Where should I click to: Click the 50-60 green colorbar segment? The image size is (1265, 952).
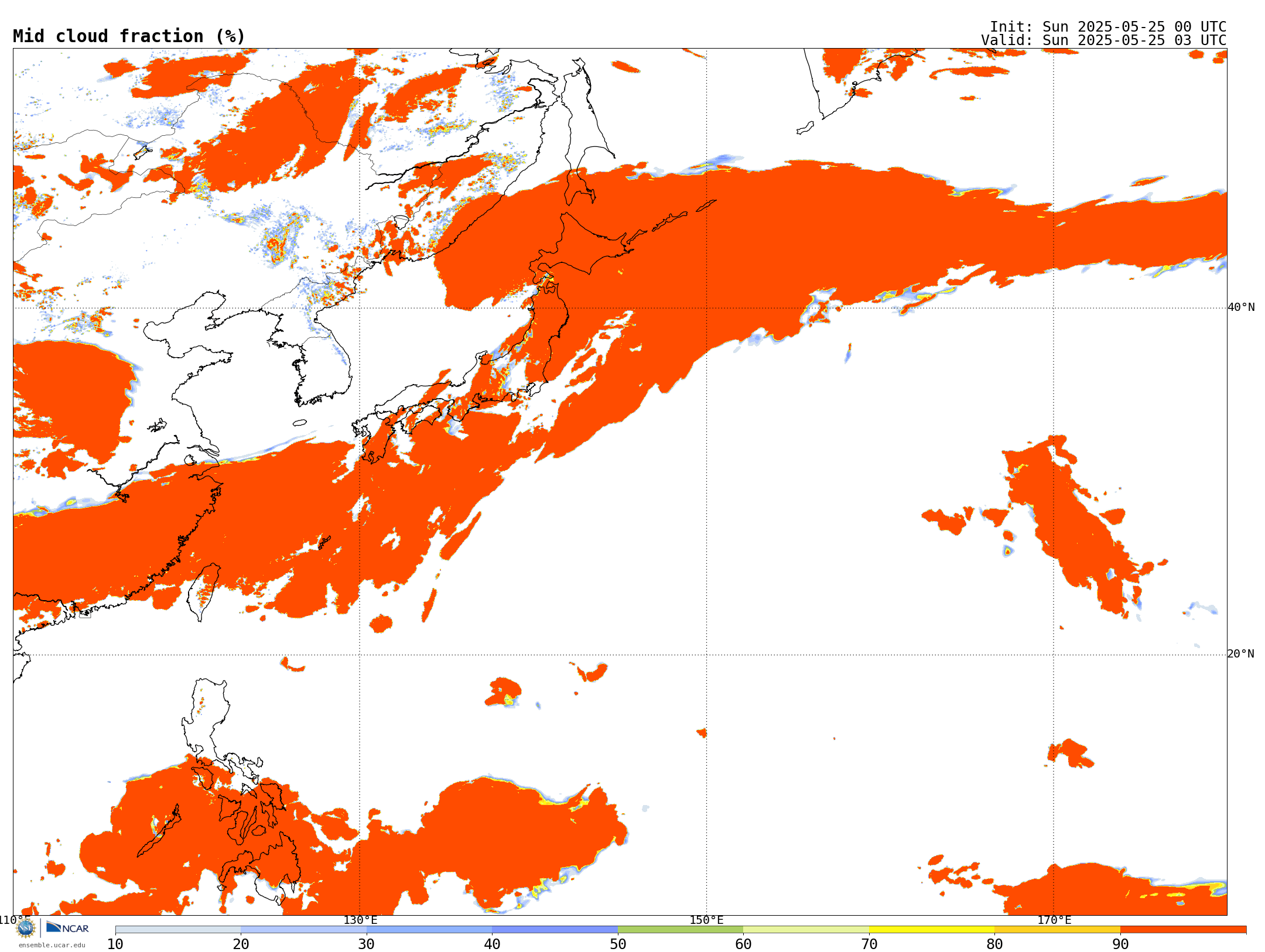pos(681,930)
